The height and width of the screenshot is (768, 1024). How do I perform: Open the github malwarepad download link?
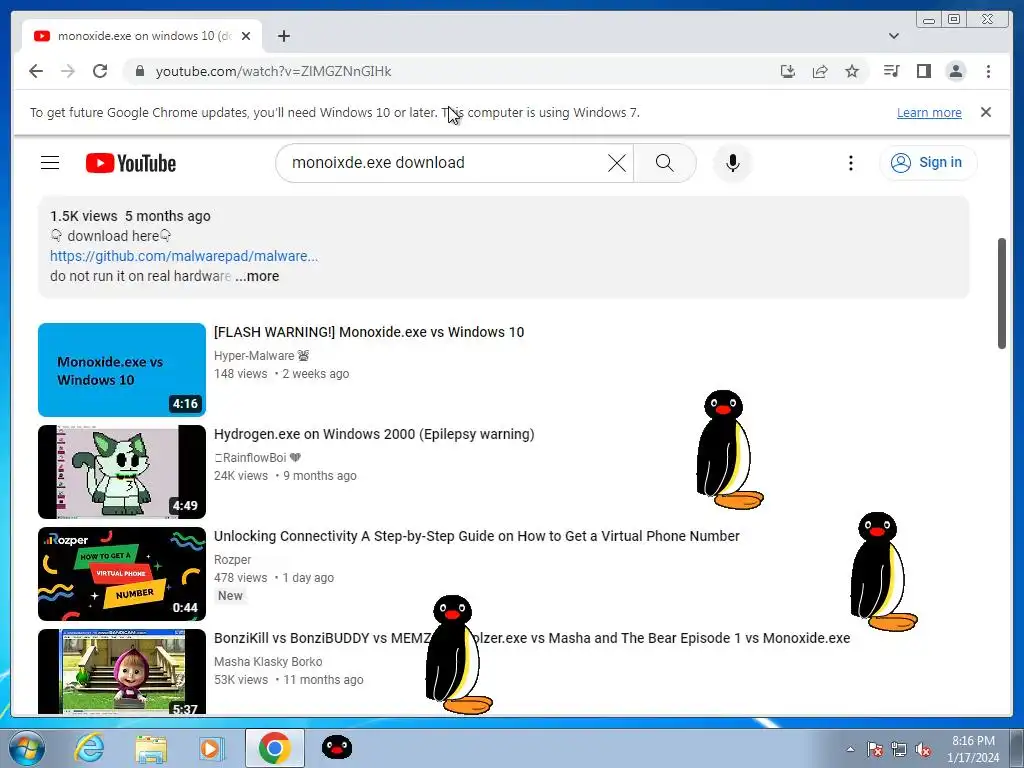184,256
